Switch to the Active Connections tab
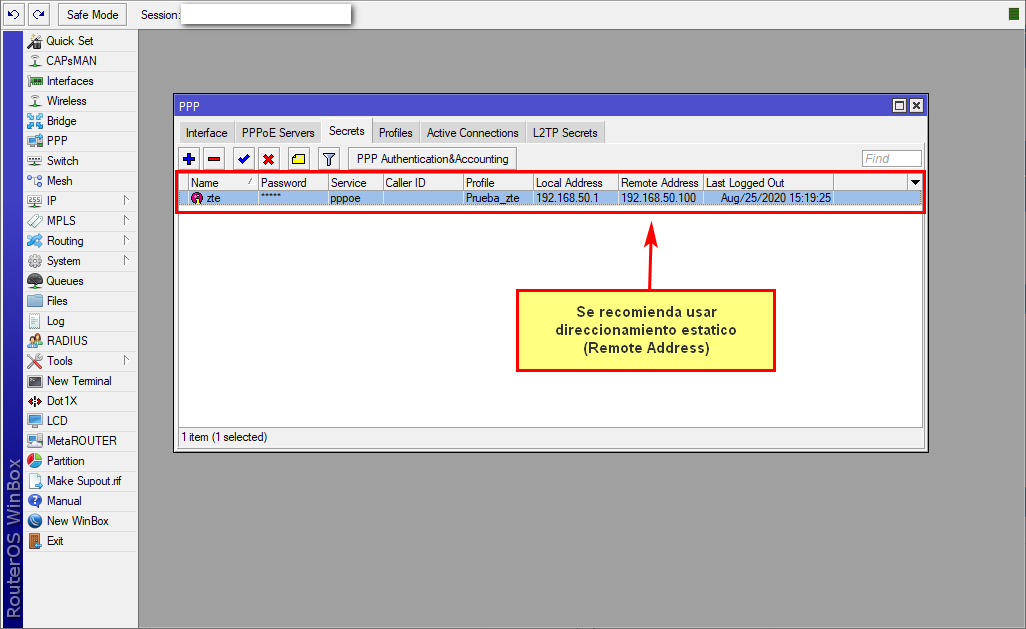Screen dimensions: 1026x629 pyautogui.click(x=472, y=133)
